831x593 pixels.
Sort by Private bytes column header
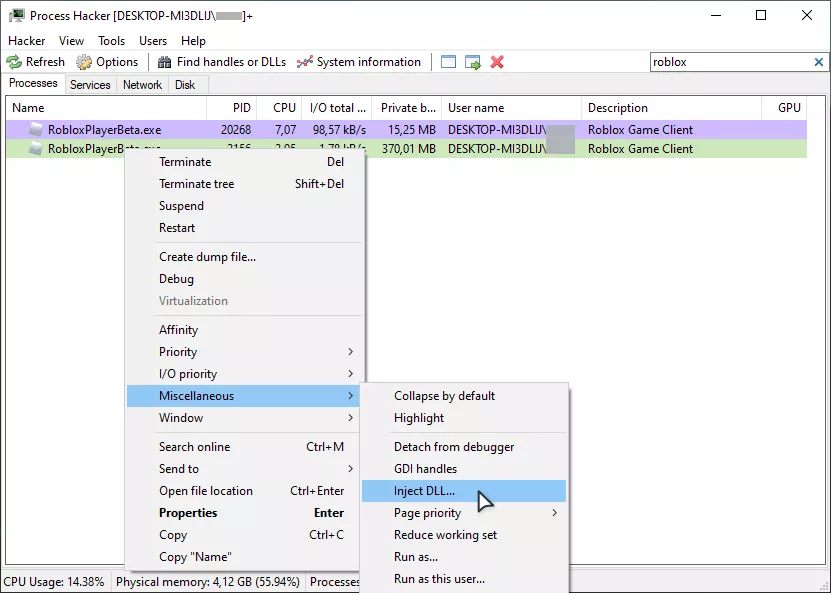pyautogui.click(x=406, y=108)
